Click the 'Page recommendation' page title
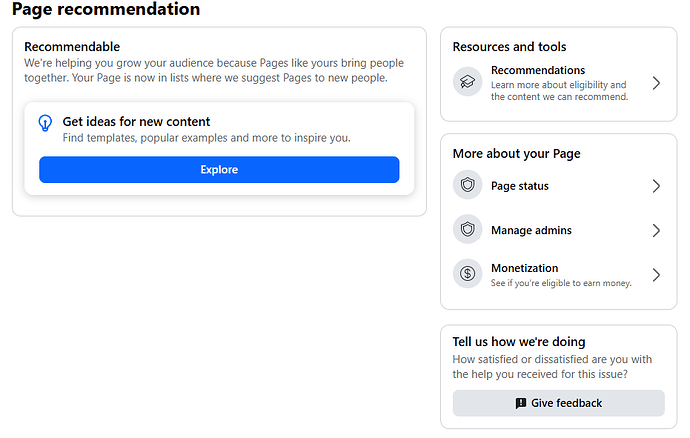 (106, 9)
